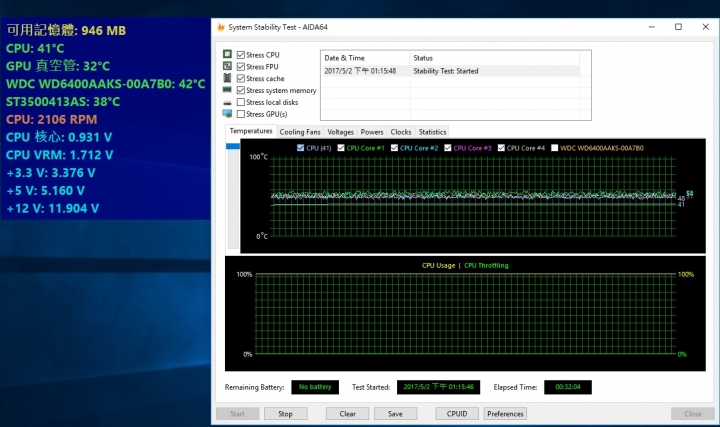
Task: Click the +5 V 5.160 V reading
Action: point(45,191)
